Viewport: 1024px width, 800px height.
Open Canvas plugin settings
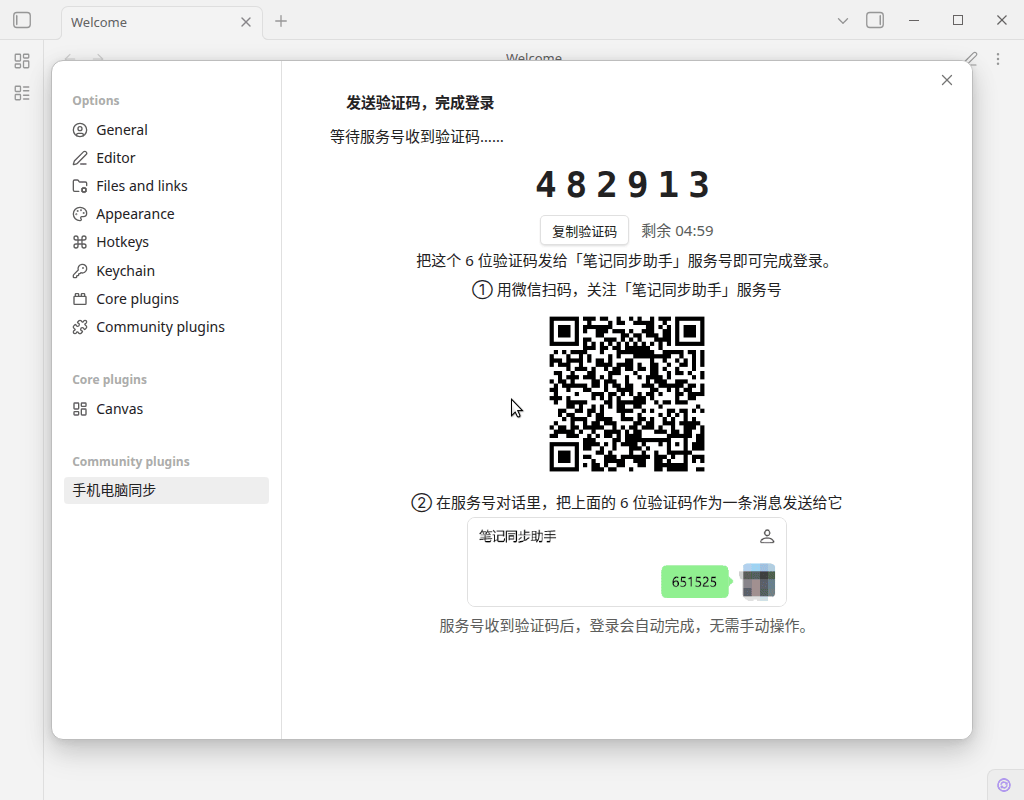click(x=166, y=409)
